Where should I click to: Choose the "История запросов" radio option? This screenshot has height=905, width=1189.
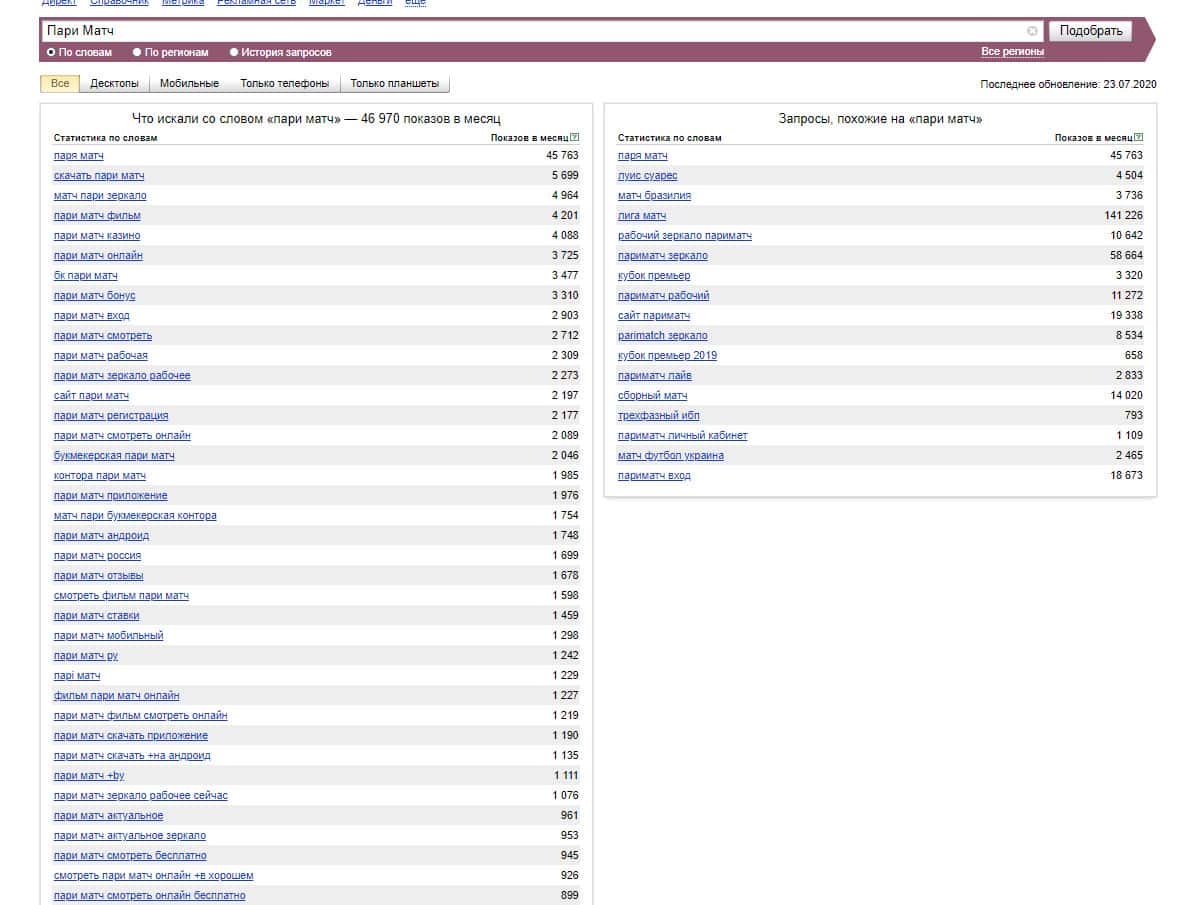click(234, 52)
